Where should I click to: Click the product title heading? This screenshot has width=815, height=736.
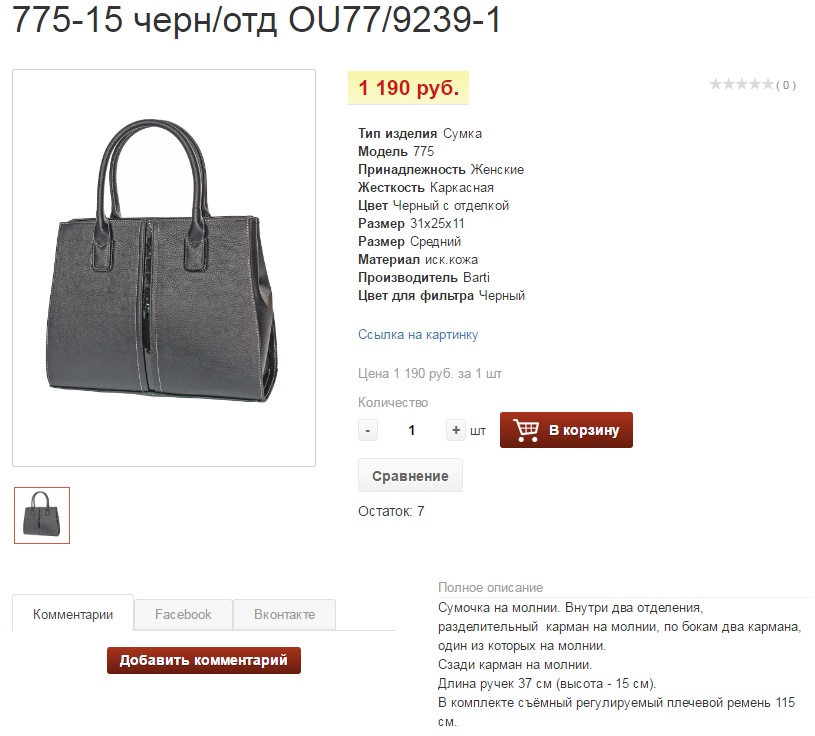(x=256, y=20)
